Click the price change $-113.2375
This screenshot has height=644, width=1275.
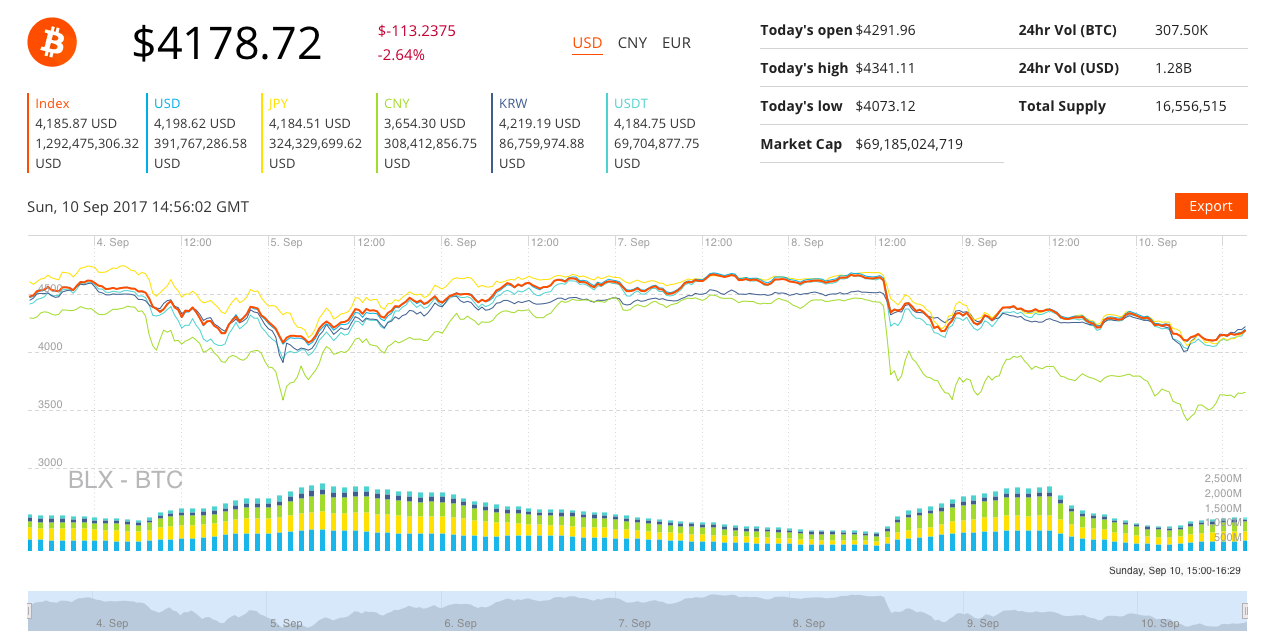pyautogui.click(x=417, y=31)
